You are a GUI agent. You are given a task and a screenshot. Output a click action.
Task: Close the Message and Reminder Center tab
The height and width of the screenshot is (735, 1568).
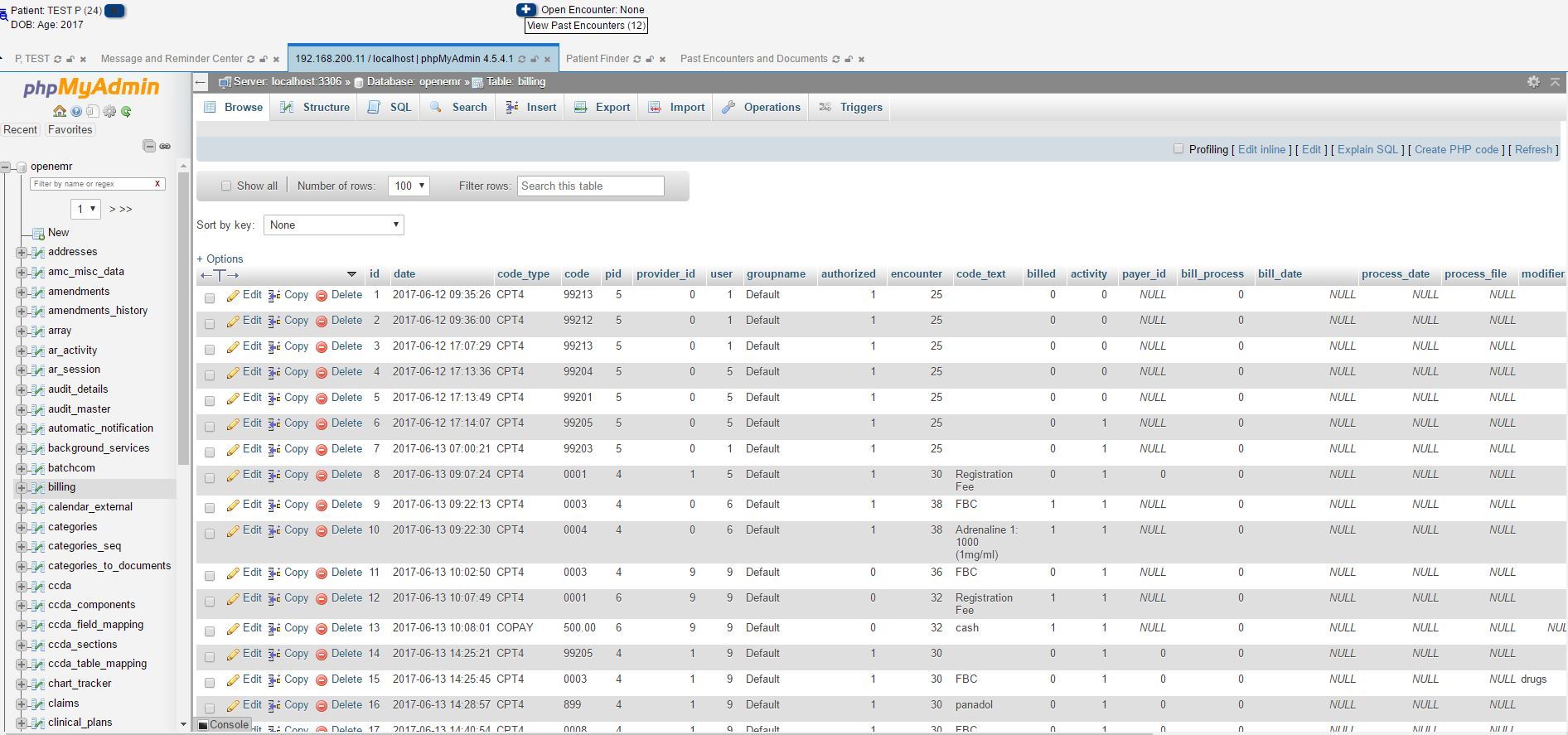[276, 59]
